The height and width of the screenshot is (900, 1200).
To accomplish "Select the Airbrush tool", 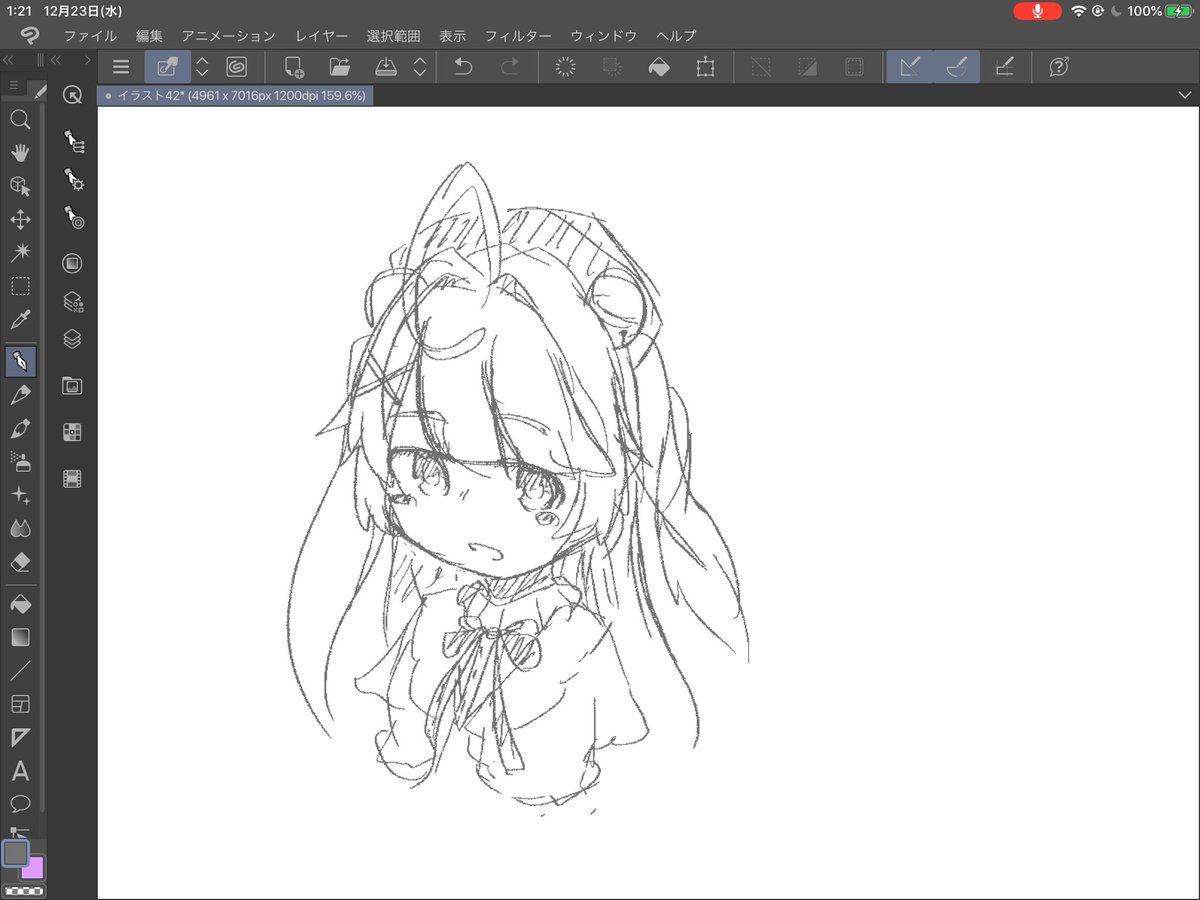I will point(20,461).
